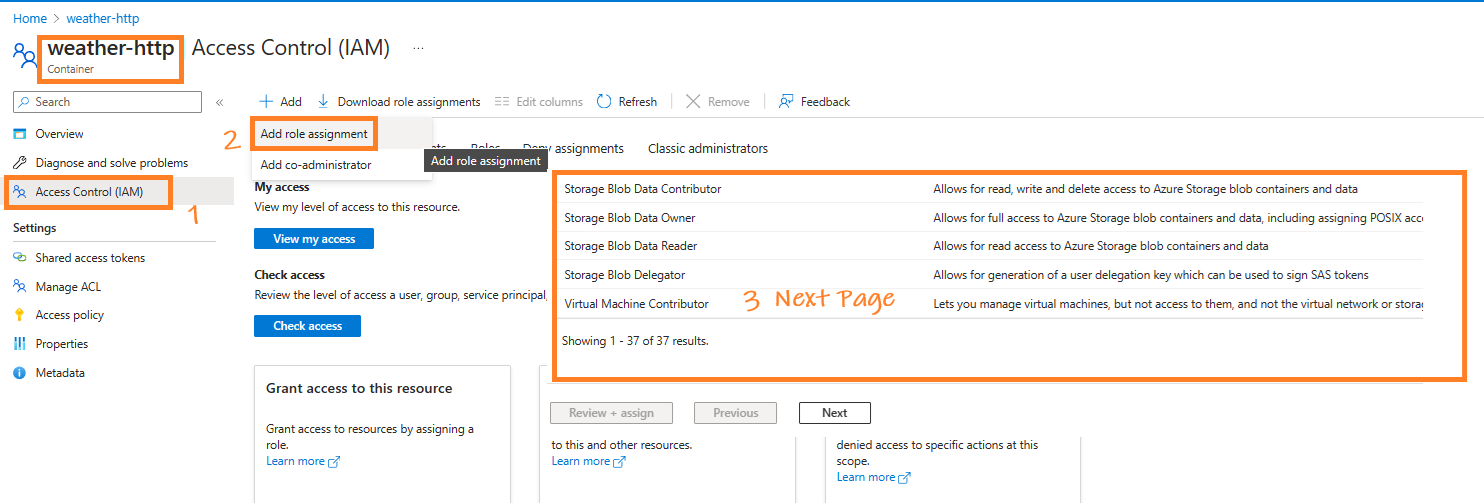Screen dimensions: 1484x503
Task: Click the plus icon next to Add
Action: click(266, 102)
